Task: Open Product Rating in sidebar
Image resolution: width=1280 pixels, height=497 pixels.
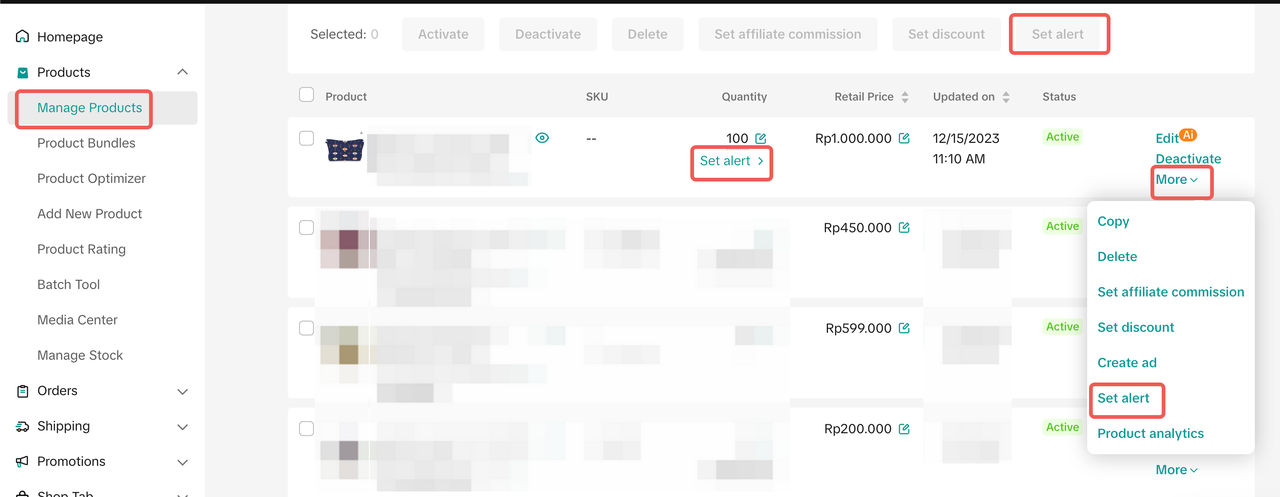Action: point(81,249)
